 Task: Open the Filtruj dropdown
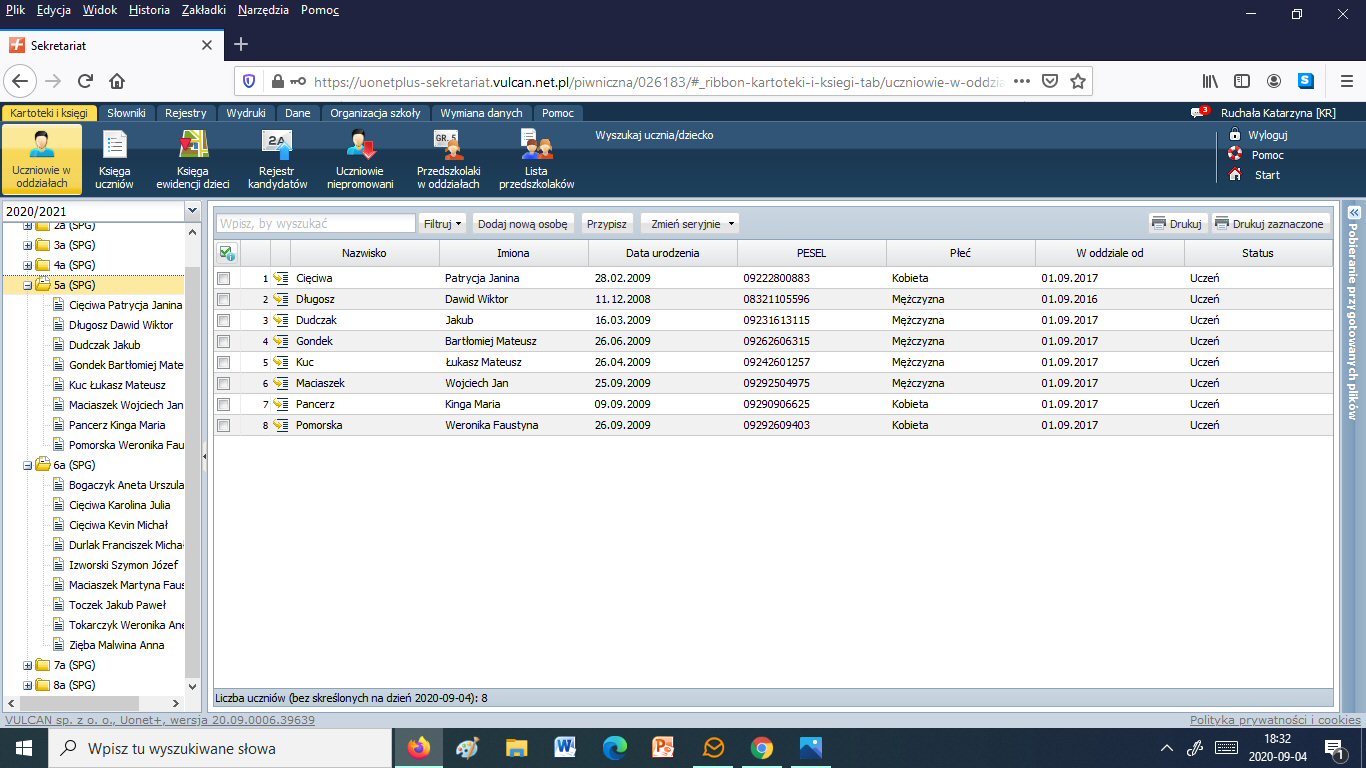click(x=443, y=224)
